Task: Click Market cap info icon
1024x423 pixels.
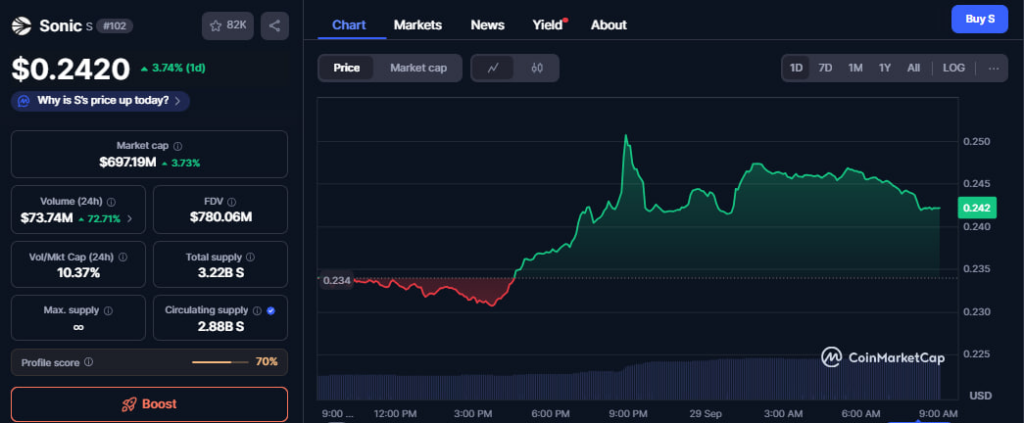Action: coord(178,146)
